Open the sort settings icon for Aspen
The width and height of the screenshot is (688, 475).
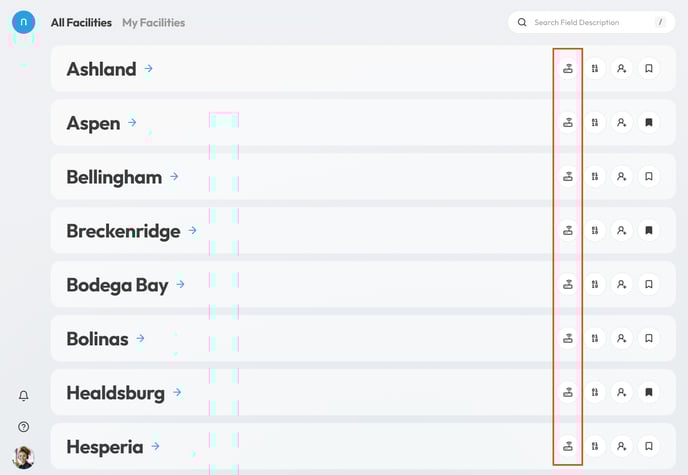pos(595,122)
